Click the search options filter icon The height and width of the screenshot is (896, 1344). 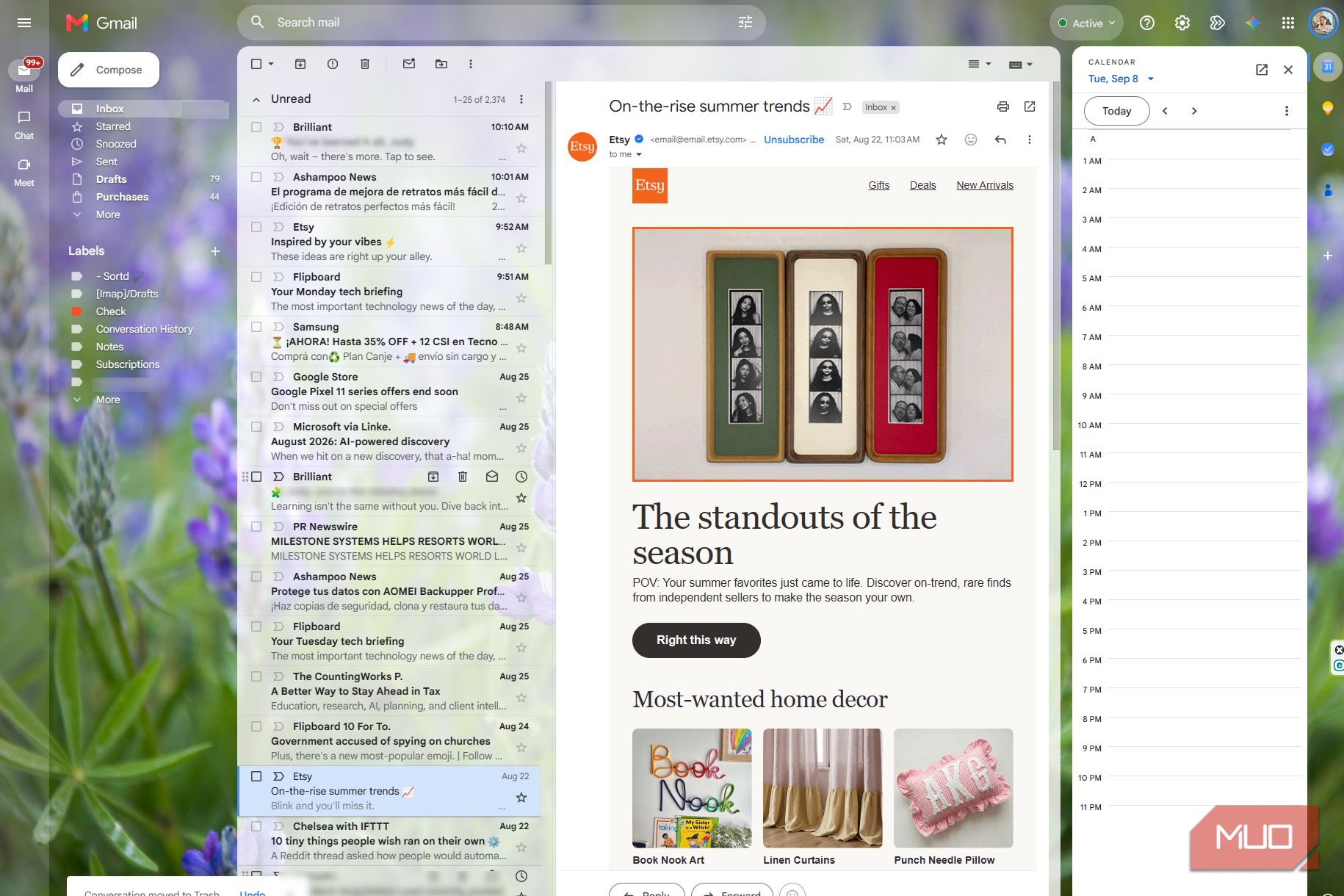pos(745,23)
